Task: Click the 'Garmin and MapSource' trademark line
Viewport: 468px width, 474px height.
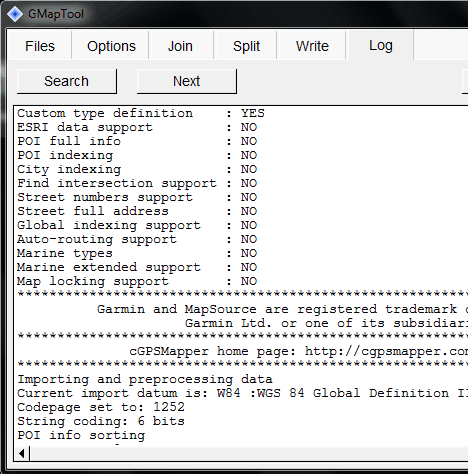Action: click(282, 309)
